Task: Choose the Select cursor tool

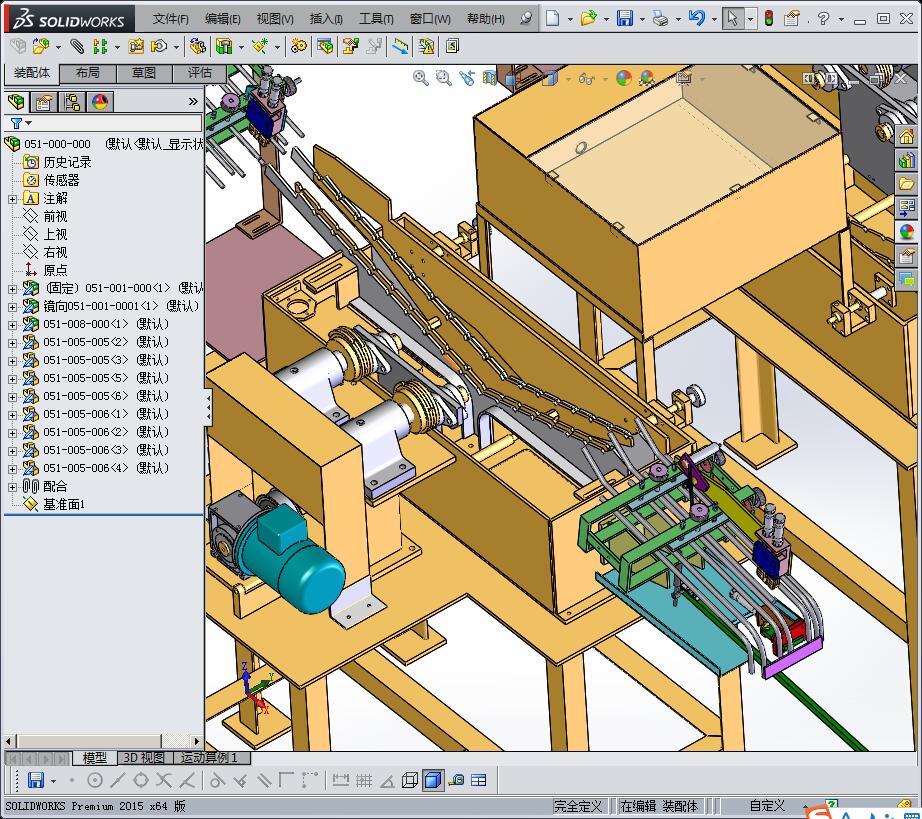Action: (x=733, y=18)
